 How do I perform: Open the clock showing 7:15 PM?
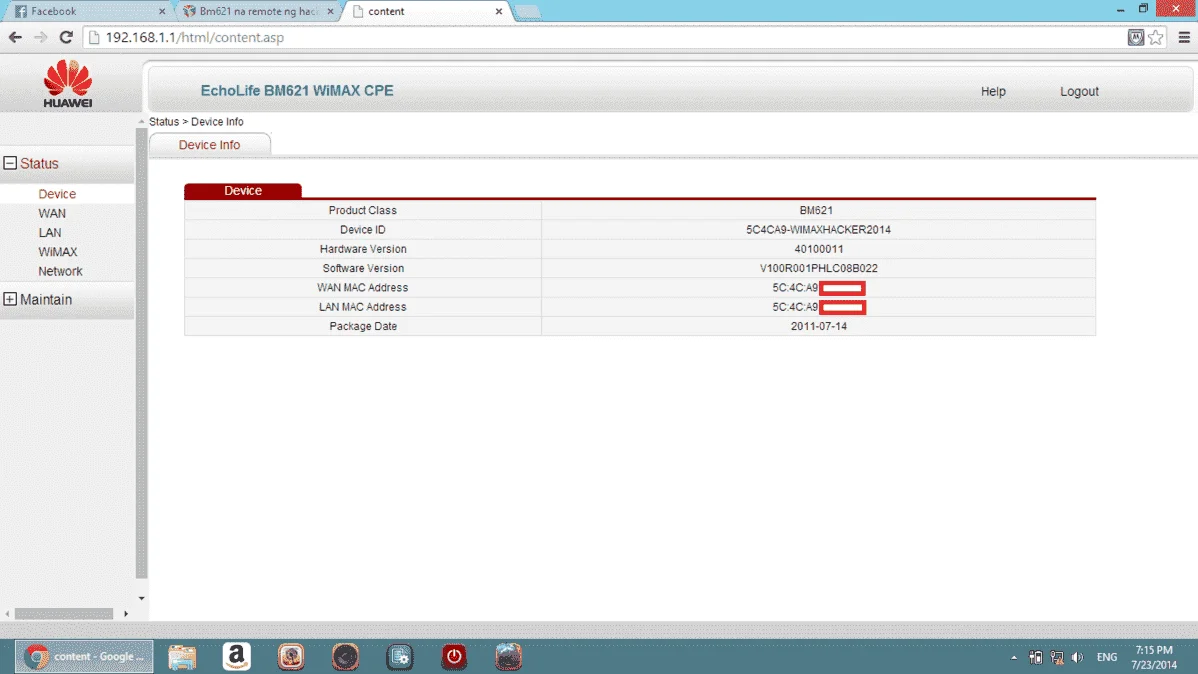[1154, 657]
